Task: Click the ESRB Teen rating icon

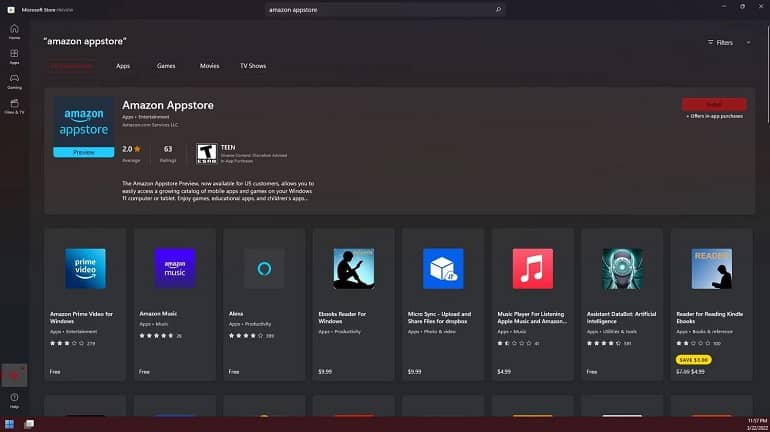Action: (x=207, y=153)
